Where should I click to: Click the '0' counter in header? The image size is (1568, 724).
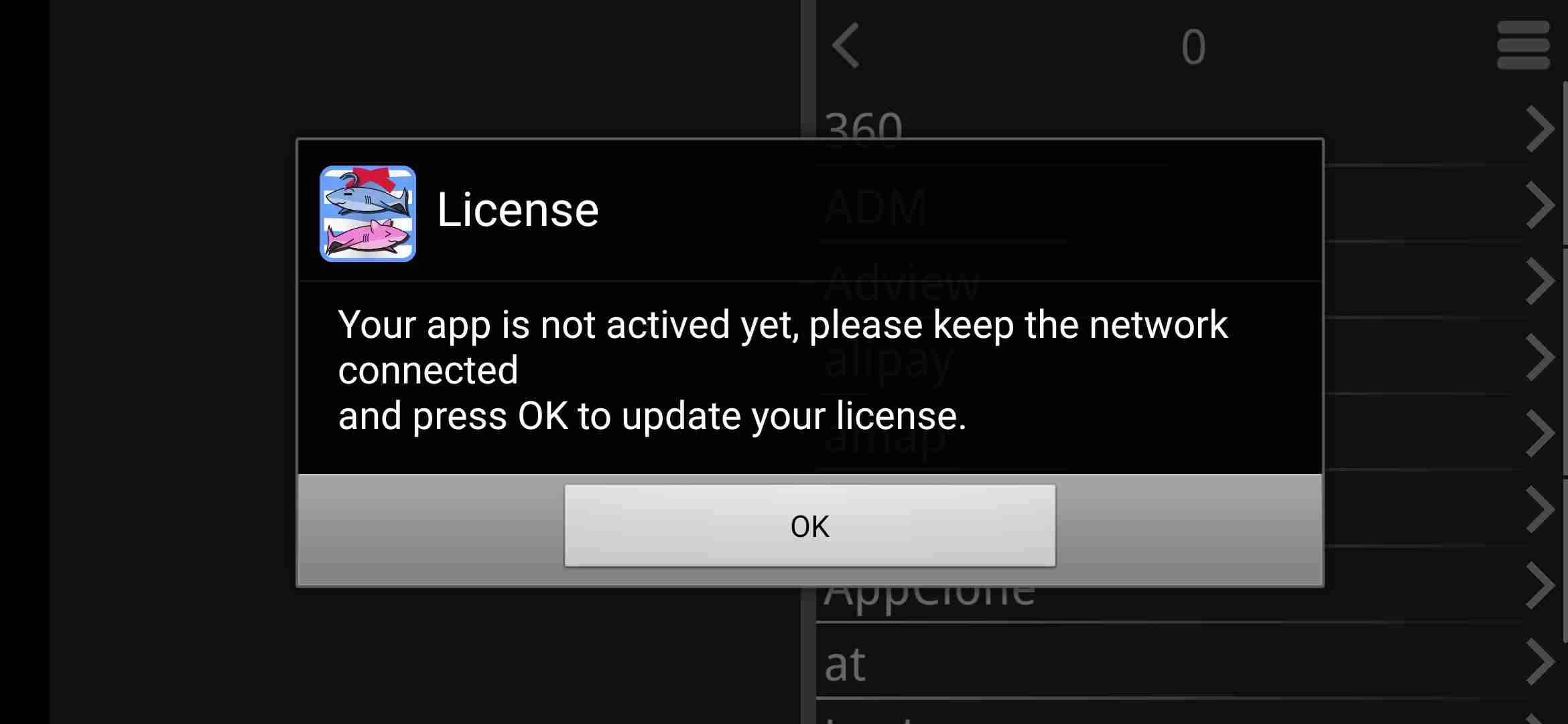1193,47
